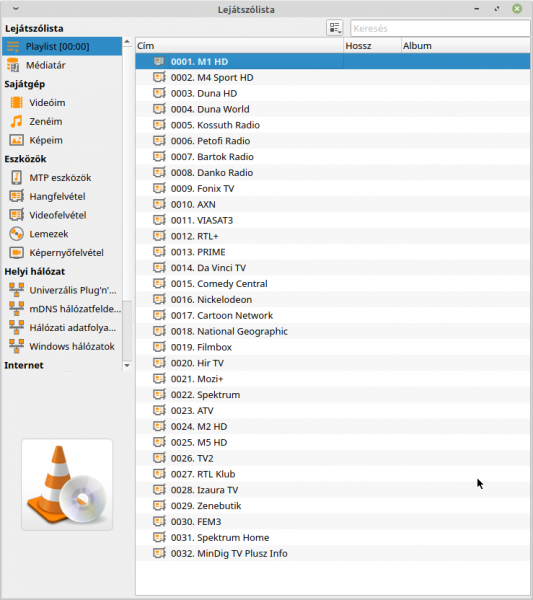Open the playlist view mode dropdown
Screen dimensions: 533x600
[335, 28]
